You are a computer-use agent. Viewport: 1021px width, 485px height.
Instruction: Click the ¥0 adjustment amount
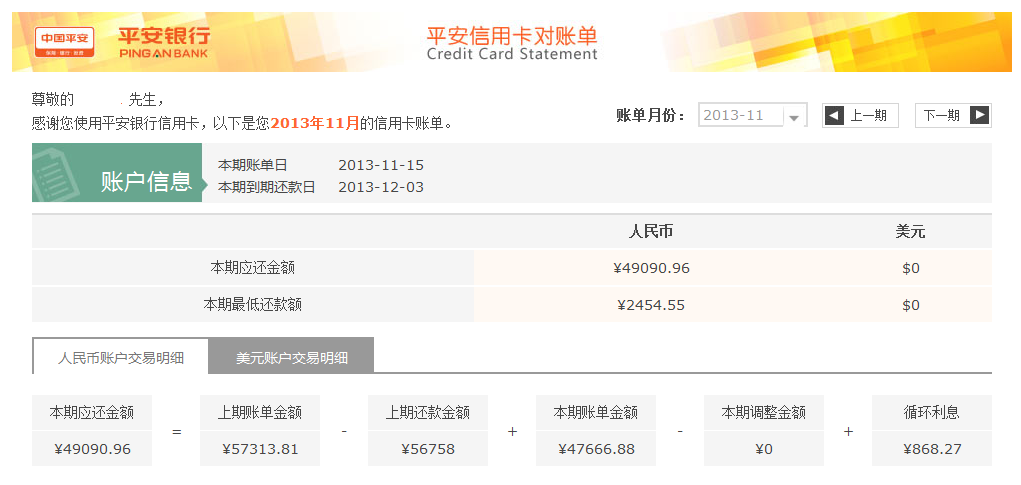click(x=764, y=449)
